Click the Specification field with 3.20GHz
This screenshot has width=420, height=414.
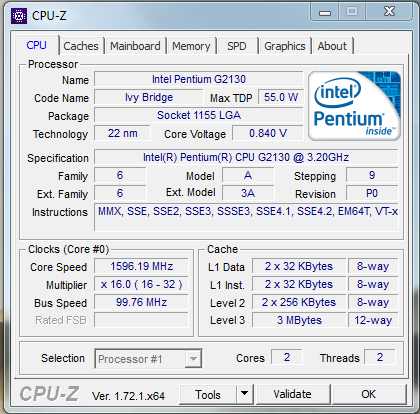pos(246,157)
